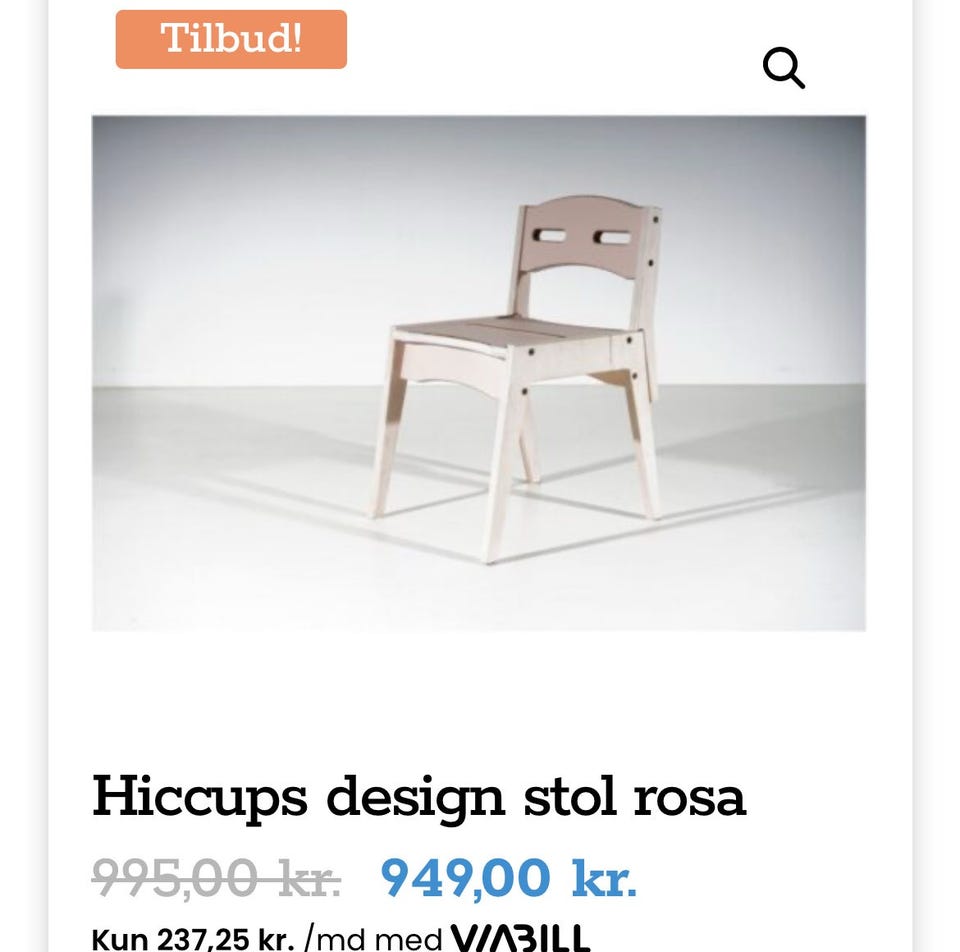Viewport: 960px width, 952px height.
Task: Click the crossed-out 995,00 kr. price
Action: 216,878
